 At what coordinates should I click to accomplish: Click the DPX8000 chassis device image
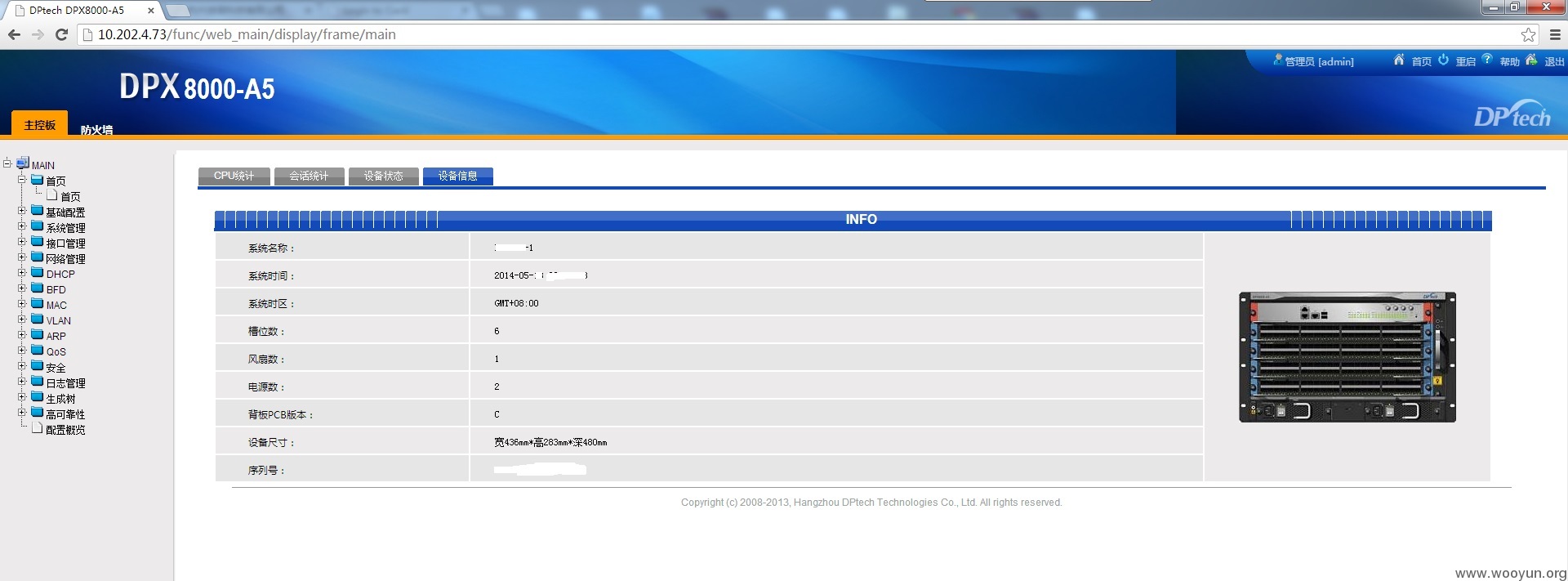pyautogui.click(x=1347, y=356)
